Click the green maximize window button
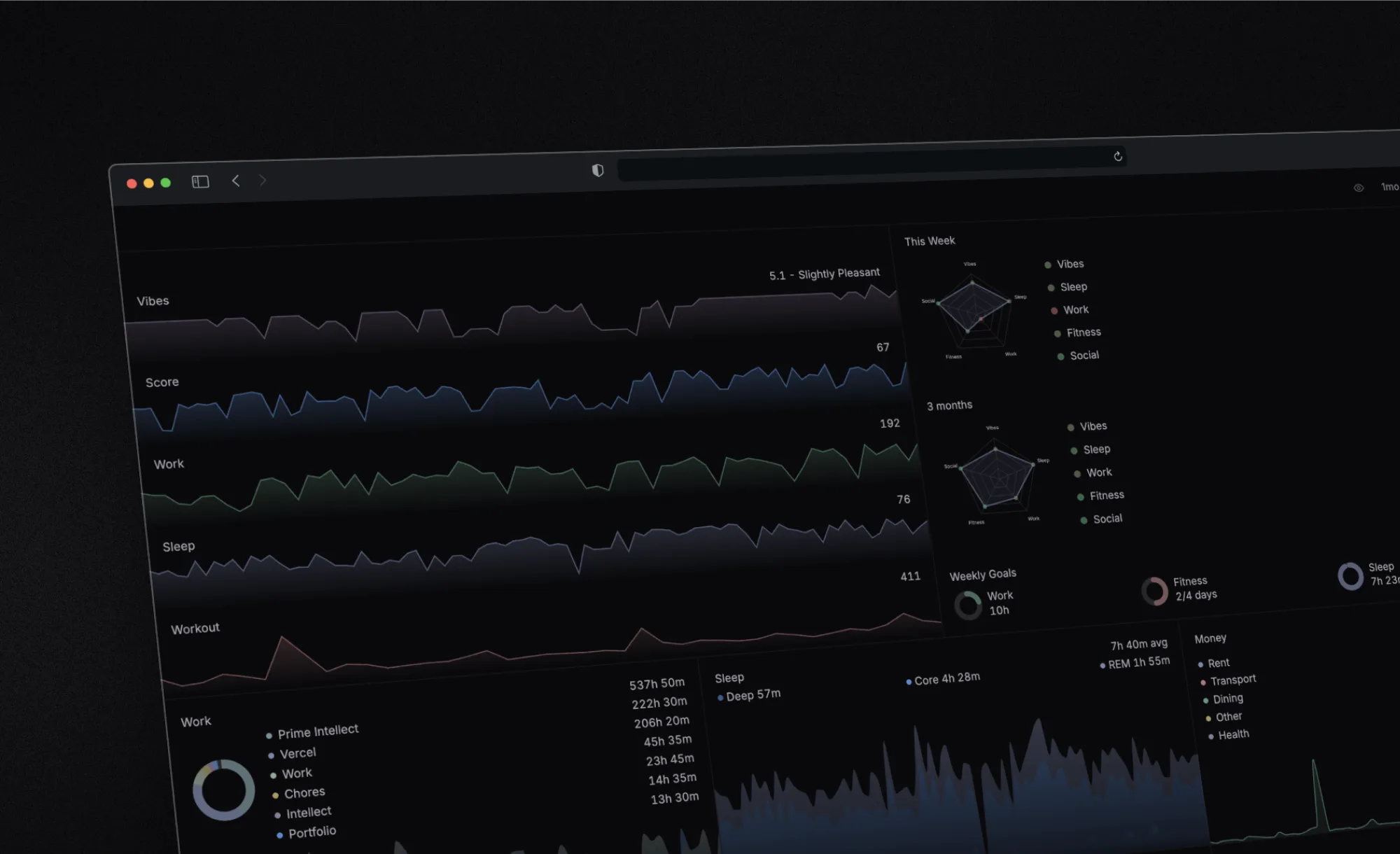The image size is (1400, 854). click(166, 183)
